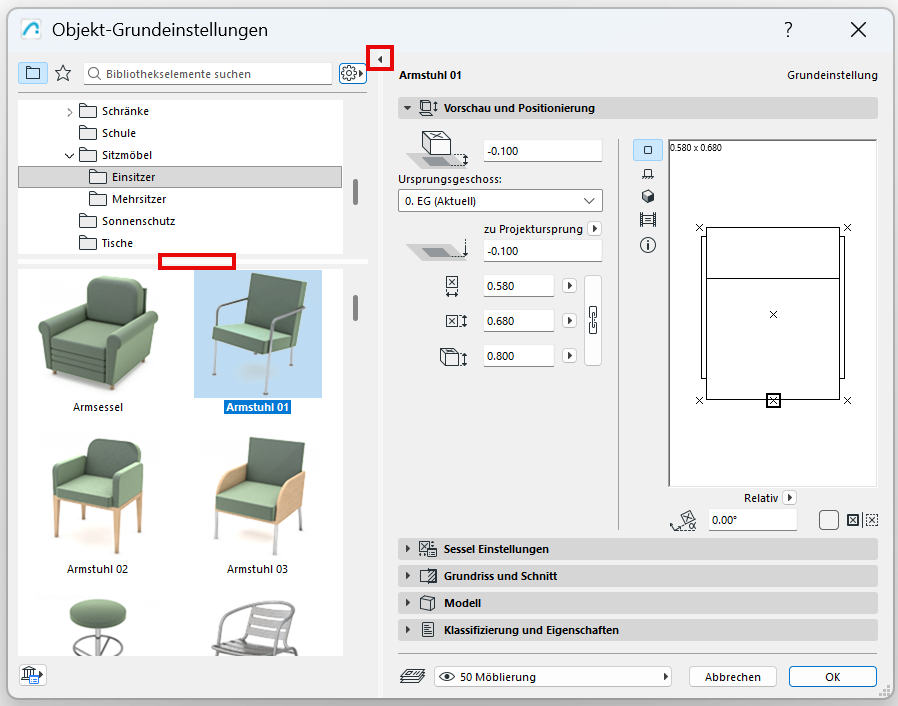Close the Objekt-Grundeinstellungen dialog
The width and height of the screenshot is (898, 706).
[x=858, y=29]
